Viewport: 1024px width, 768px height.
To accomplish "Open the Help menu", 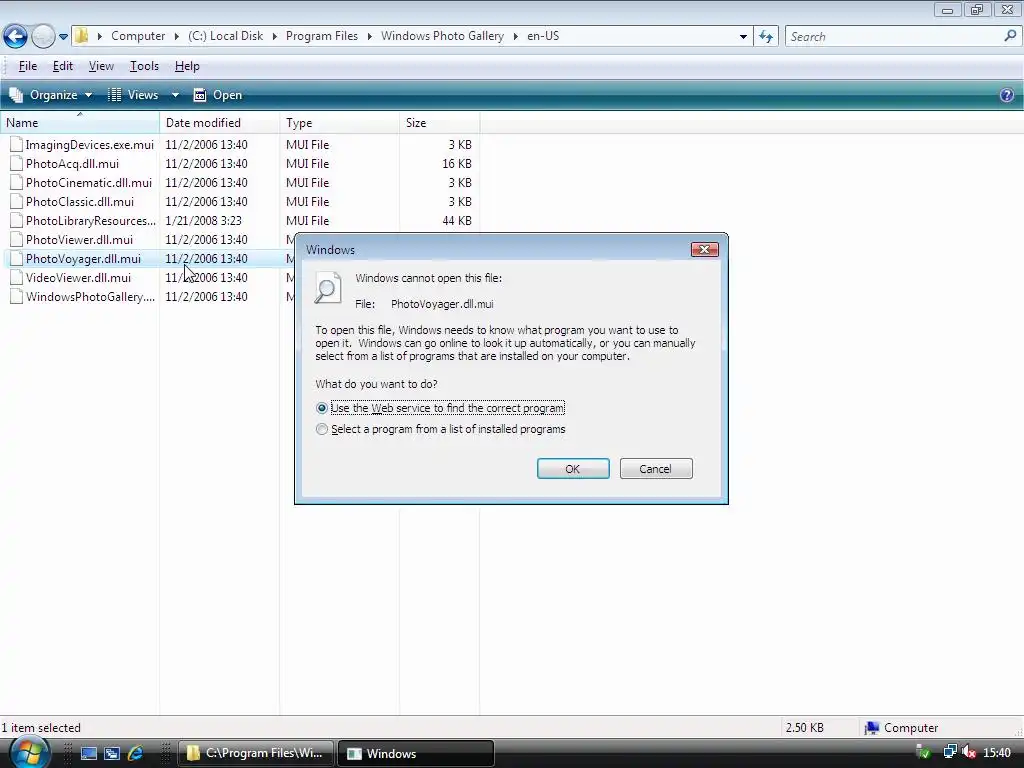I will 187,66.
